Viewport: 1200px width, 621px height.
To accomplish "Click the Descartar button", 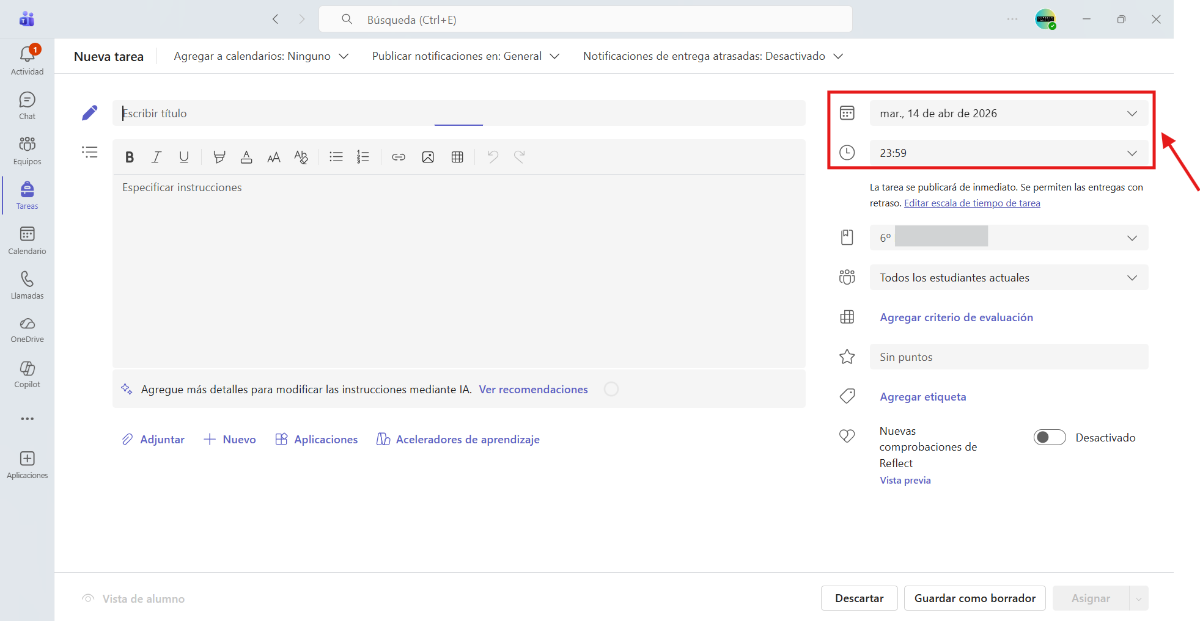I will point(859,599).
